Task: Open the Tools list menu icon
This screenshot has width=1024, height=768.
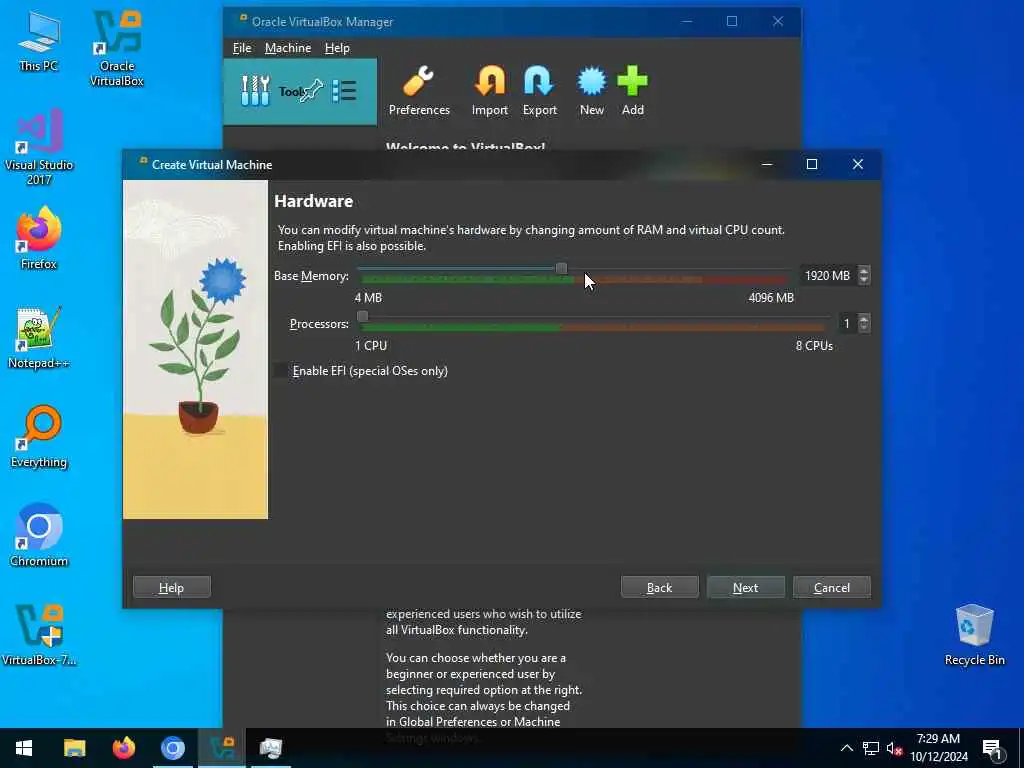Action: click(344, 91)
